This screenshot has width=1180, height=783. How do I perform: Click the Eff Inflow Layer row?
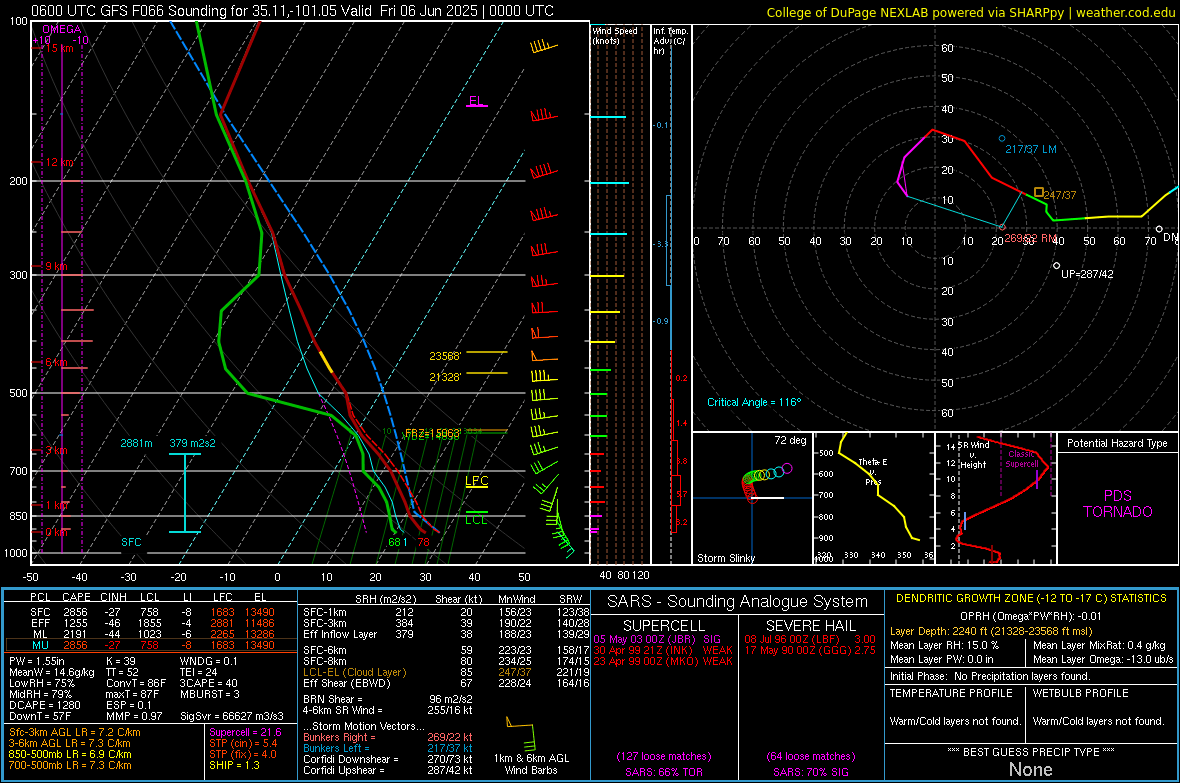[x=446, y=634]
